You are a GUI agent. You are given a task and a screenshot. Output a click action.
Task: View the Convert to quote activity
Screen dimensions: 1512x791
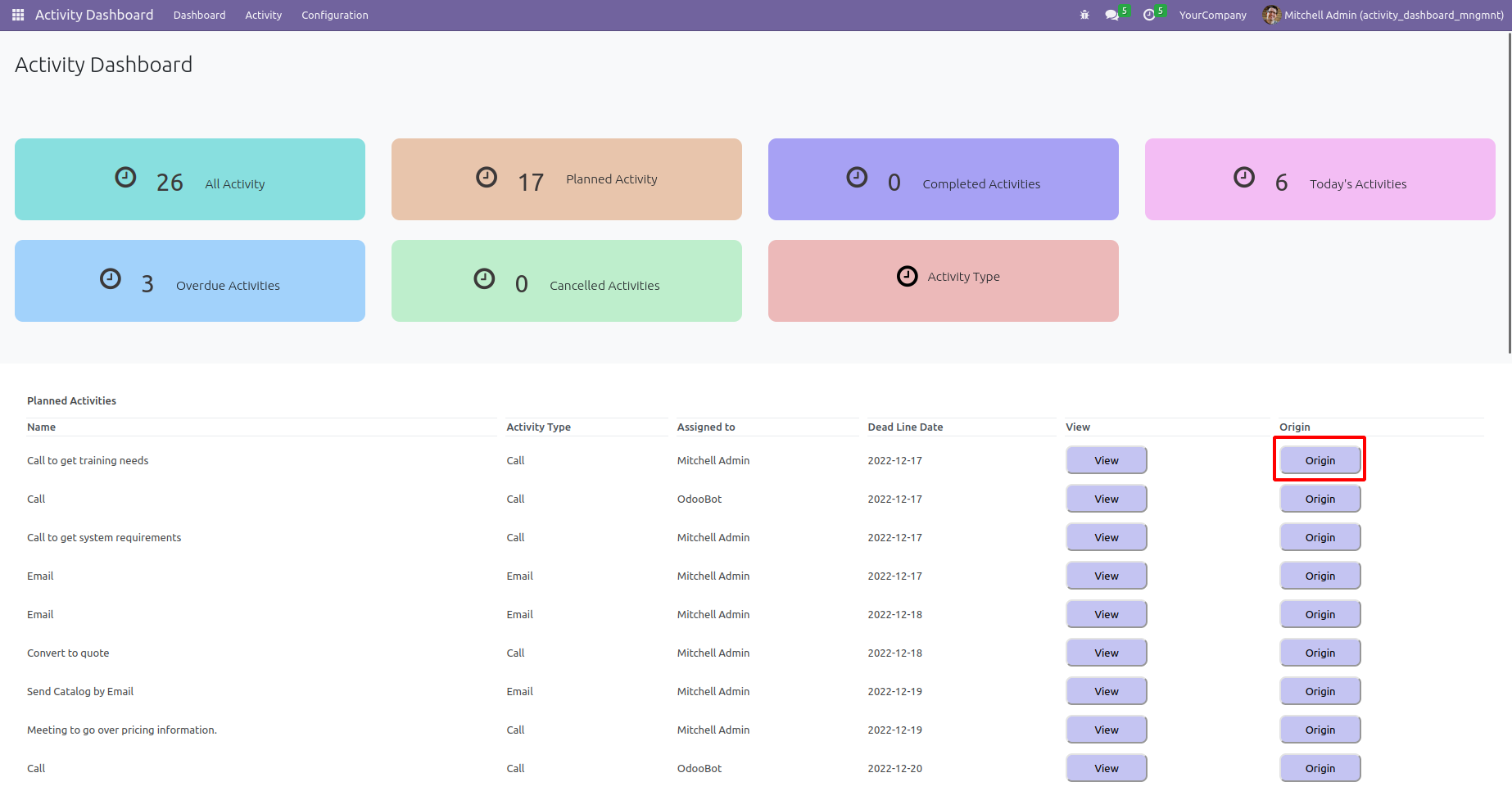click(x=1107, y=653)
